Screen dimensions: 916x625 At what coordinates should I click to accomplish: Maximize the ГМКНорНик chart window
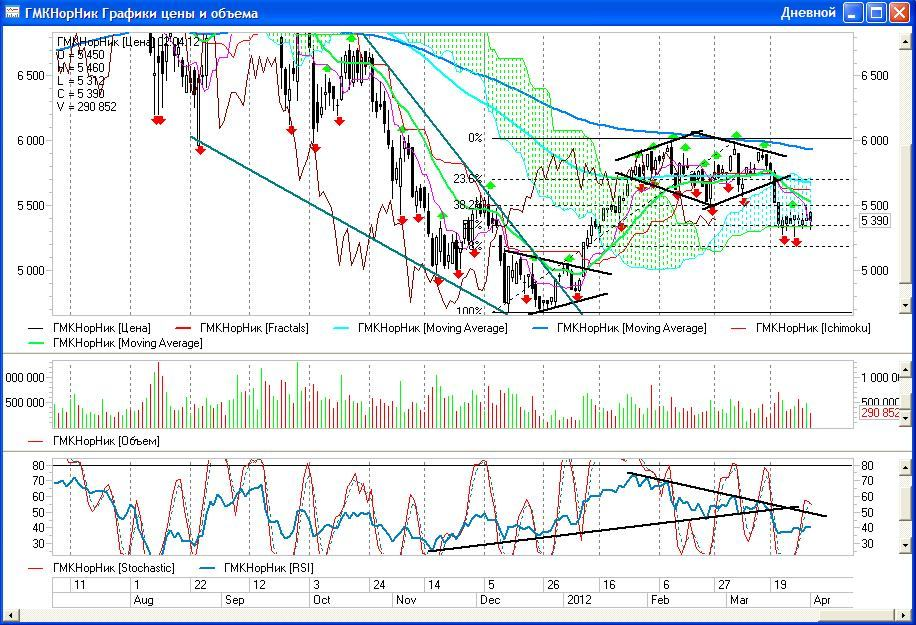[x=876, y=12]
